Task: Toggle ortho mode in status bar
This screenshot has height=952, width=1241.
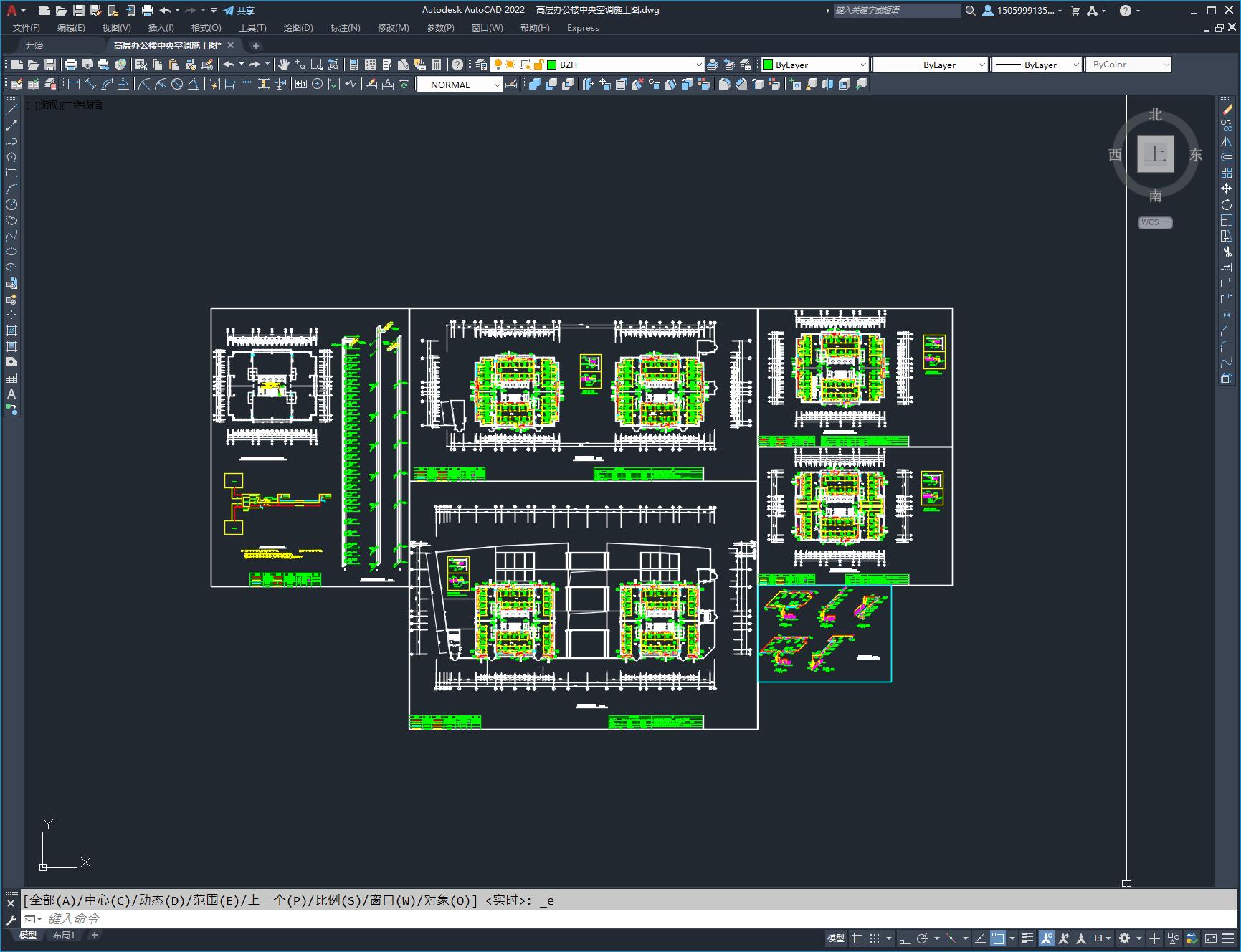Action: [x=905, y=938]
